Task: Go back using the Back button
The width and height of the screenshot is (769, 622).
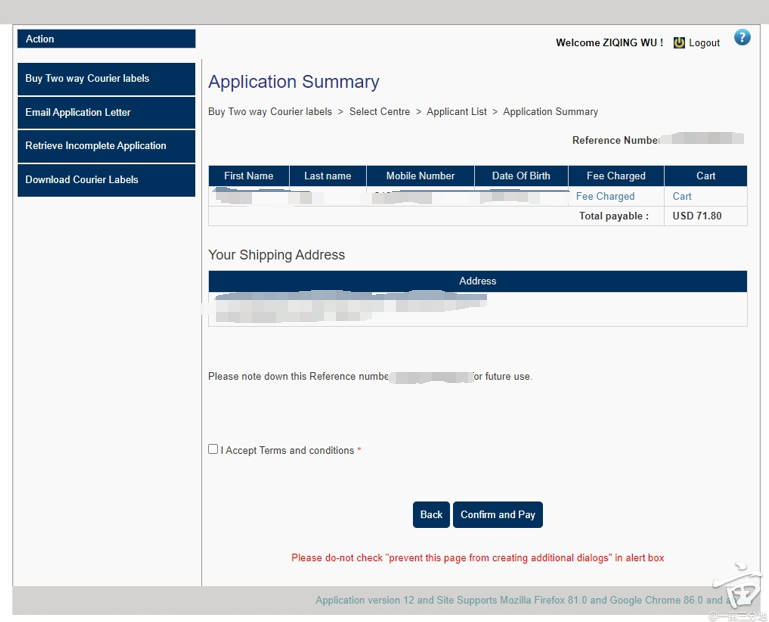Action: 431,514
